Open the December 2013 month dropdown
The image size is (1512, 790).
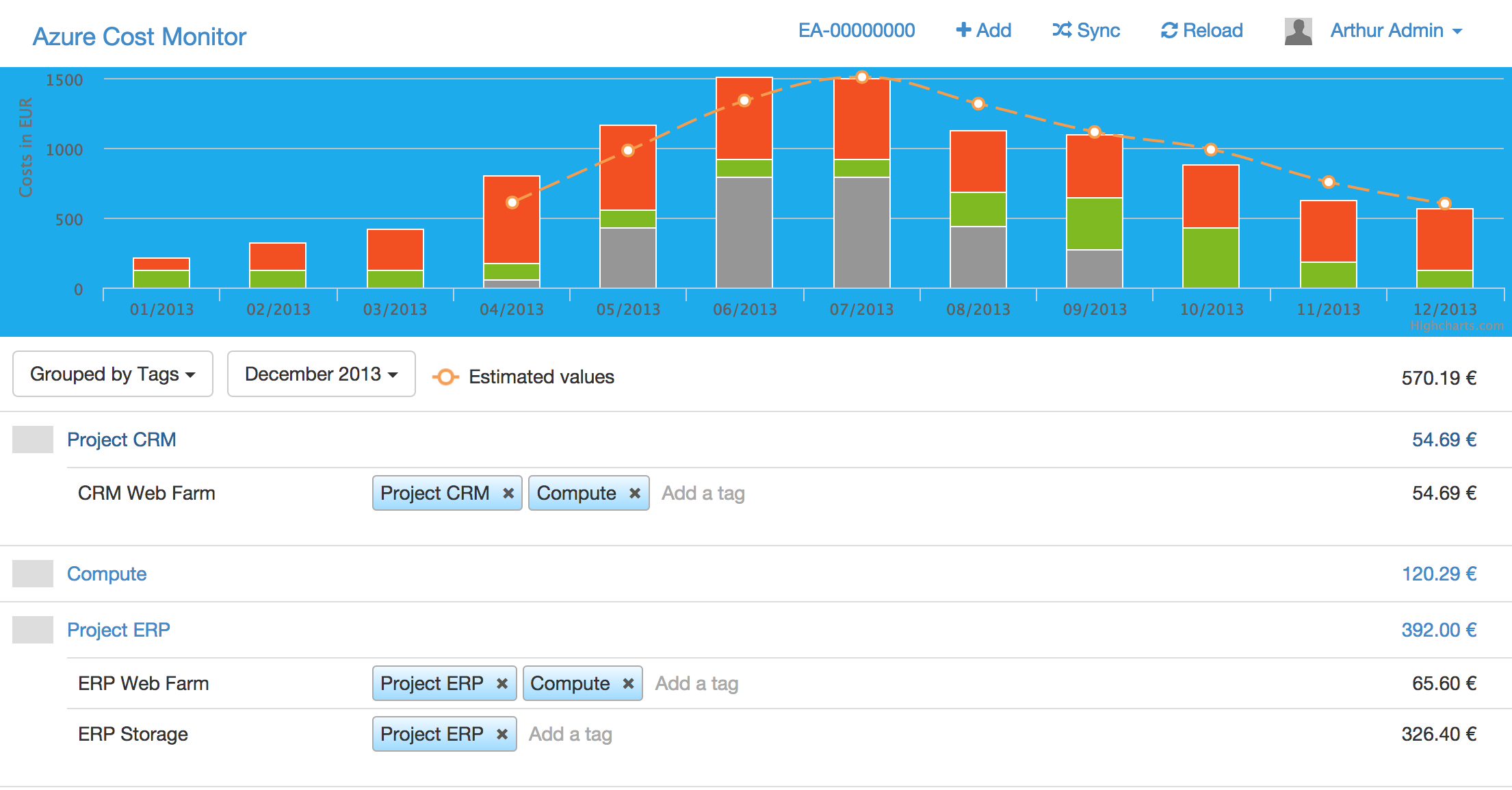pyautogui.click(x=321, y=374)
